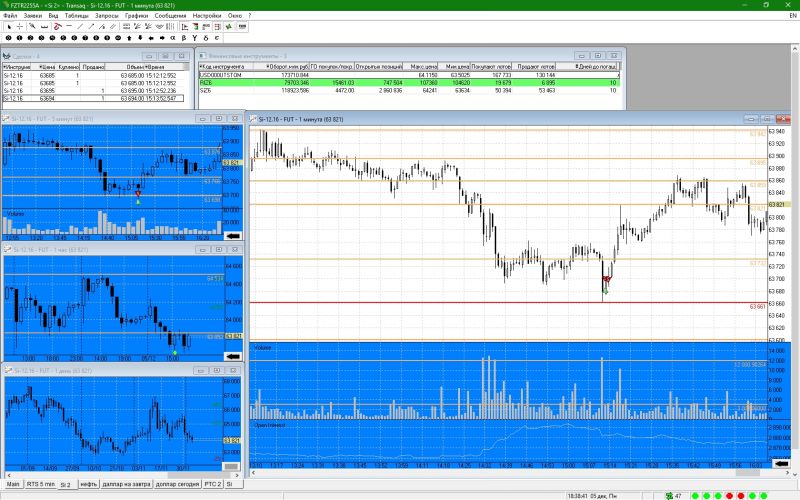Click the green chart icon in toolbar
This screenshot has width=800, height=500.
(x=229, y=27)
